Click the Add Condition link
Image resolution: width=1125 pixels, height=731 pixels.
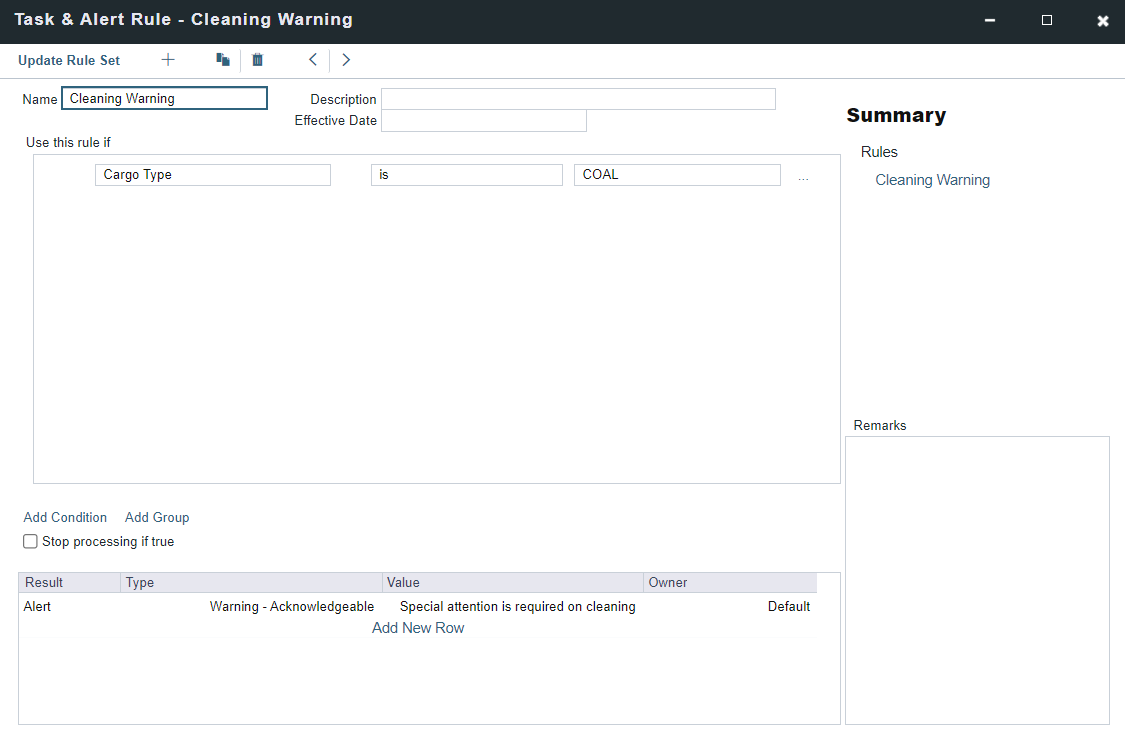pyautogui.click(x=65, y=517)
